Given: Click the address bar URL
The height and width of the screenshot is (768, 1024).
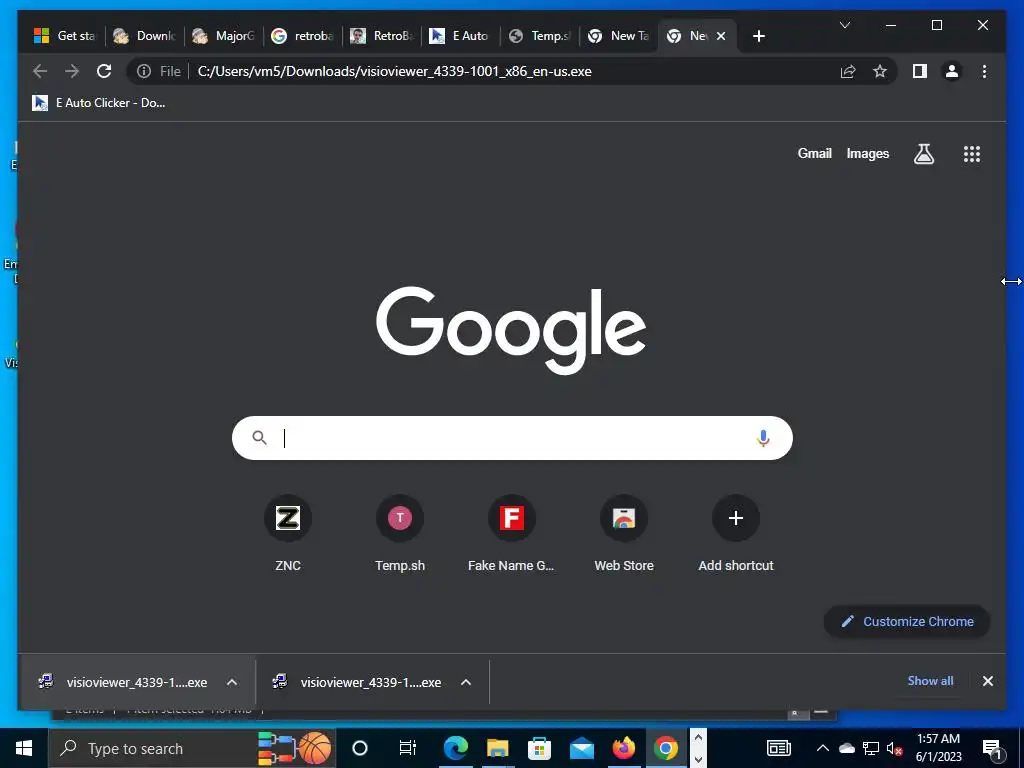Looking at the screenshot, I should click(394, 71).
